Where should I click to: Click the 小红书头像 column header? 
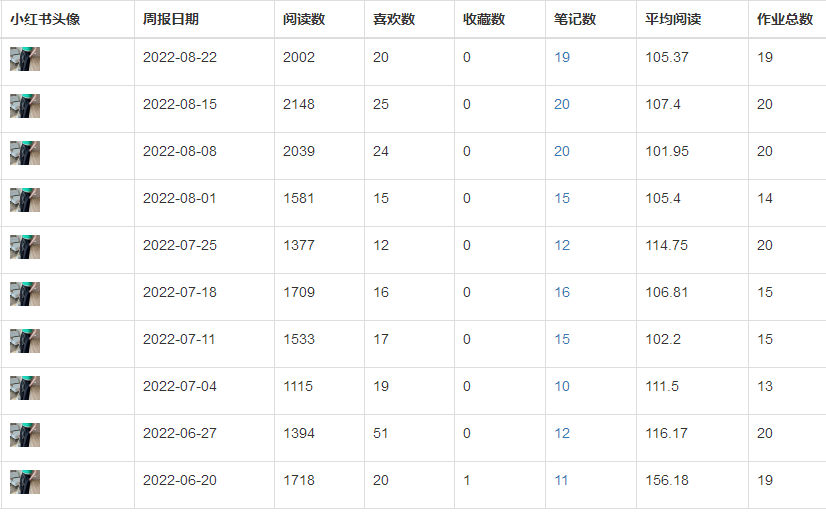point(45,19)
